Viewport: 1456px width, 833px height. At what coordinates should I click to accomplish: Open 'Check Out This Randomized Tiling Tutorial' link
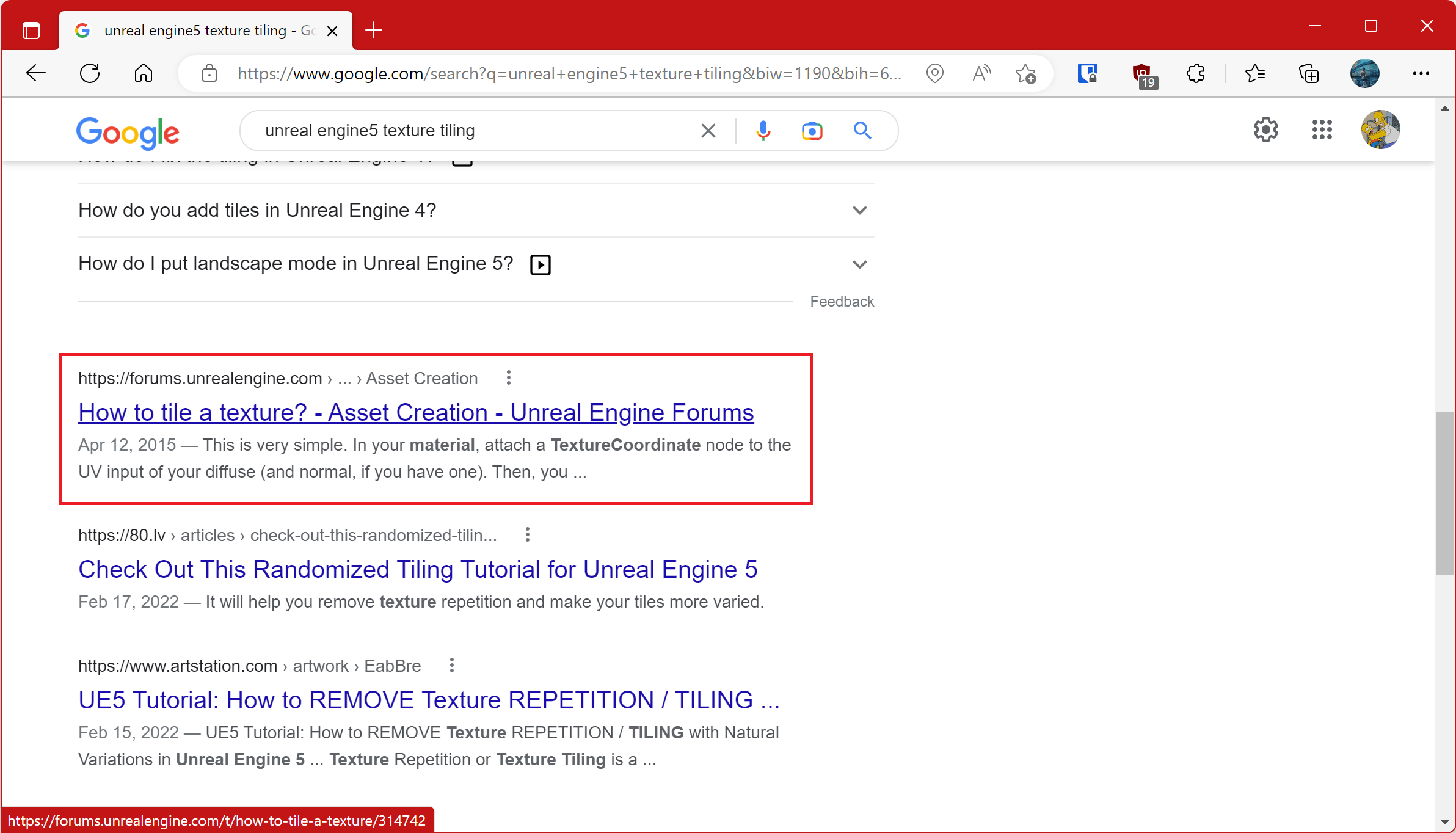coord(418,569)
